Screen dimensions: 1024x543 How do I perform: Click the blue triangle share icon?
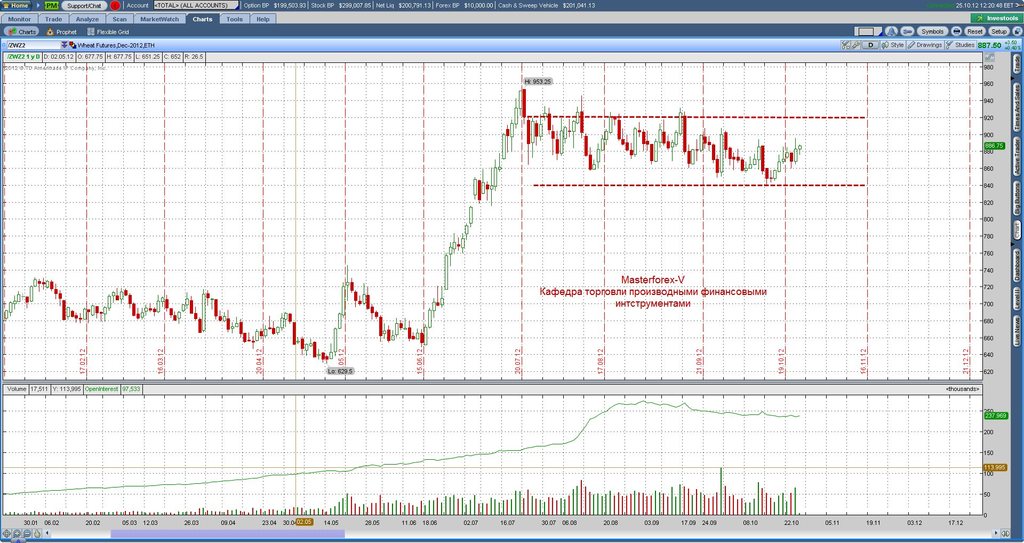892,31
